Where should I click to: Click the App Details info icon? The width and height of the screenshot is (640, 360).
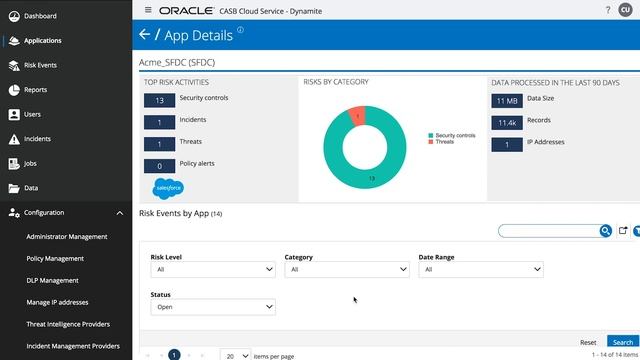240,30
